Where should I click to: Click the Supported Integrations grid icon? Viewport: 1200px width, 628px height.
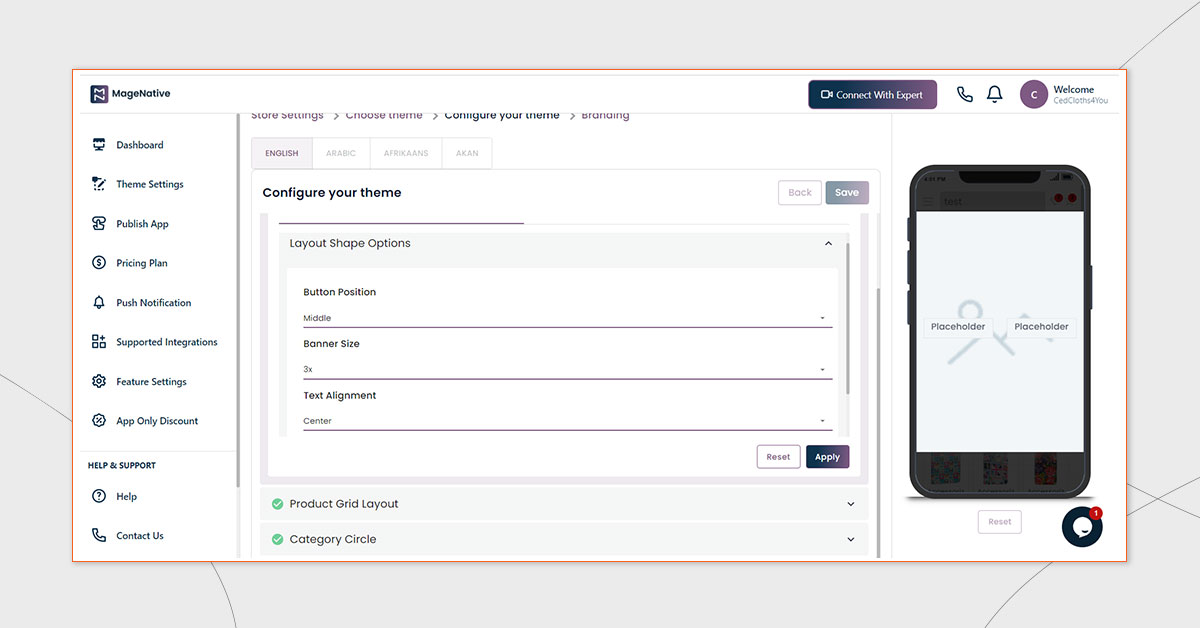99,342
